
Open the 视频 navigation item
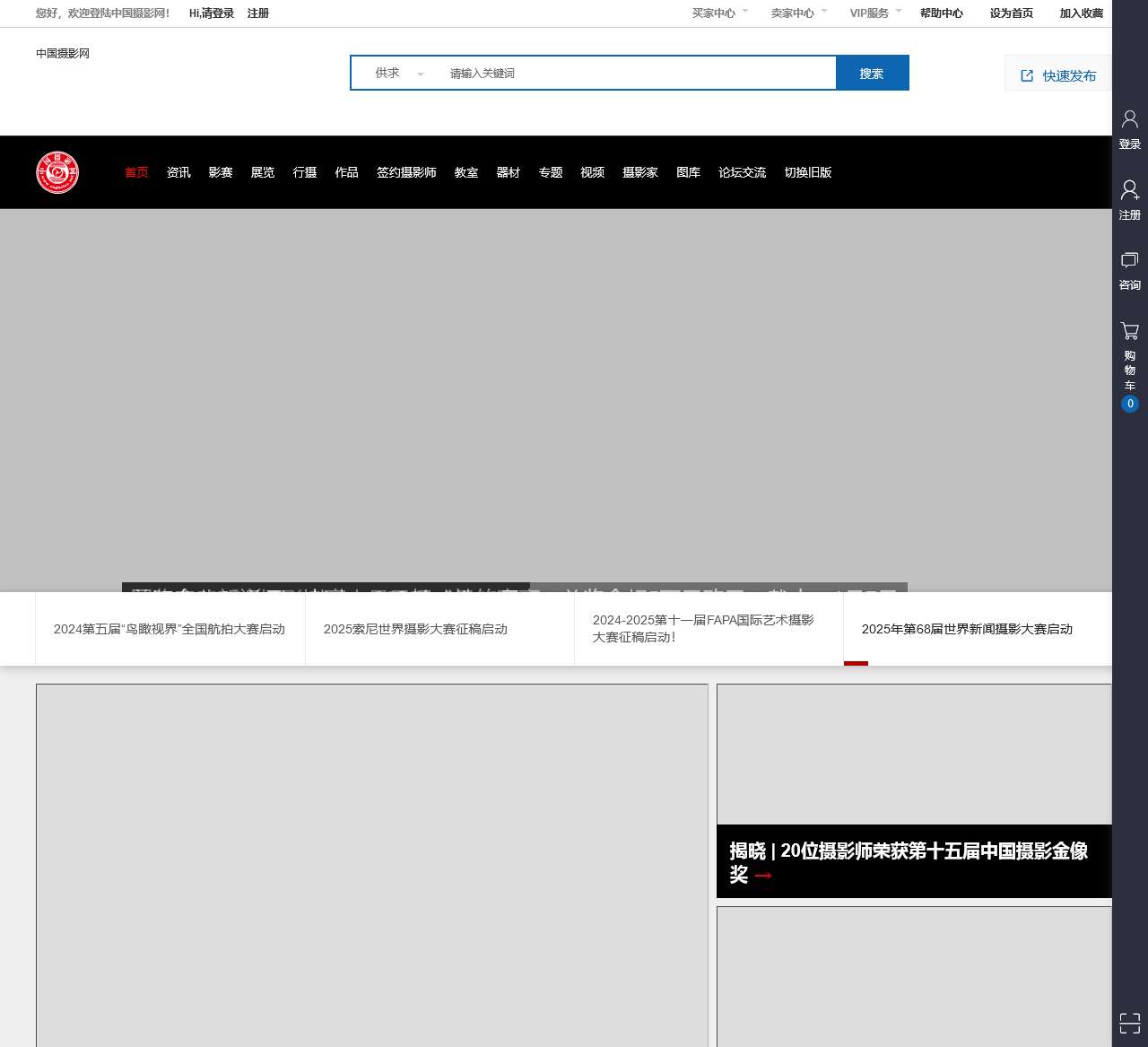click(593, 172)
